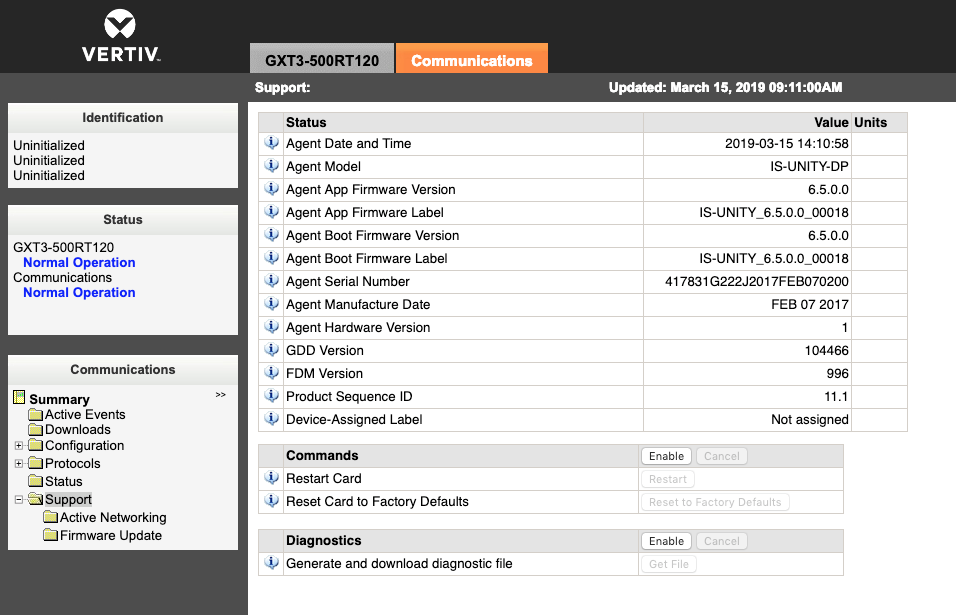
Task: Expand the Protocols tree node
Action: [18, 464]
